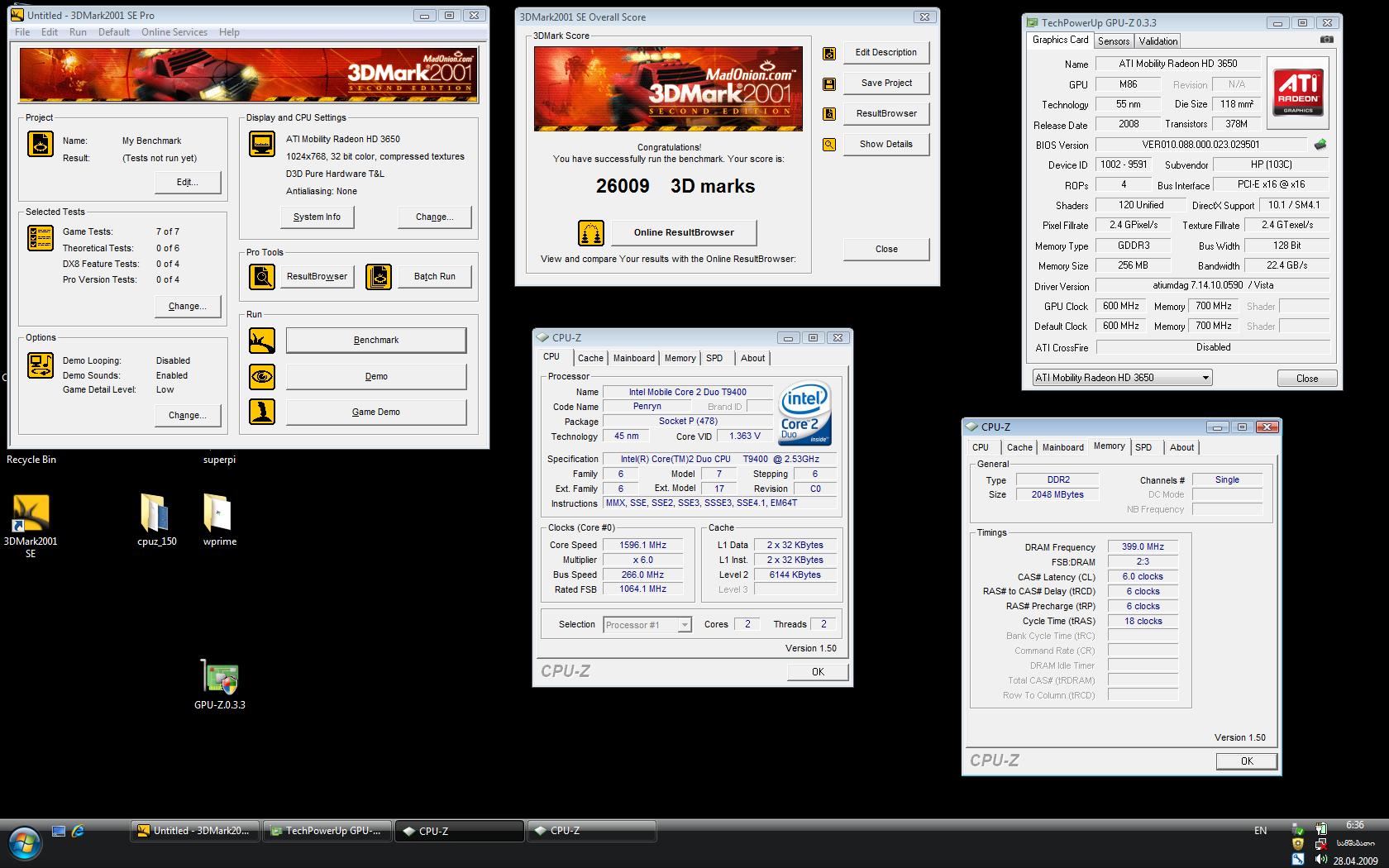Screen dimensions: 1389x868
Task: Select the cpuz_150 folder on desktop
Action: [156, 519]
